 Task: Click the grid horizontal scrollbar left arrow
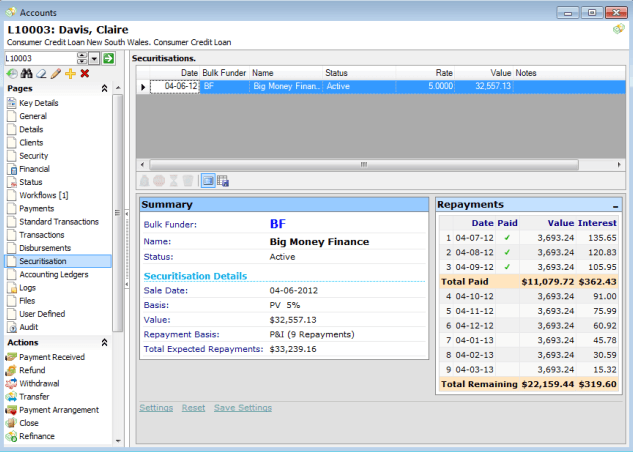pyautogui.click(x=142, y=165)
